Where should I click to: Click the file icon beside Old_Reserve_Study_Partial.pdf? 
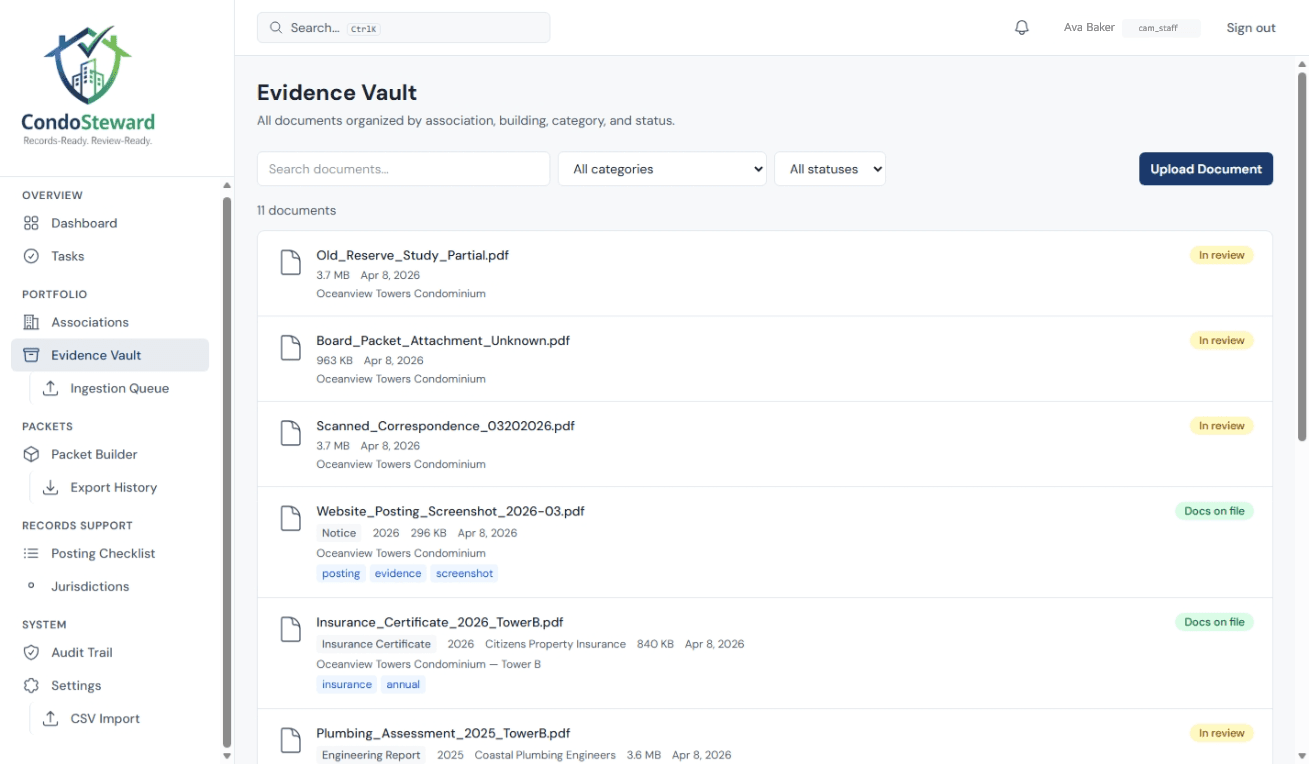point(290,262)
